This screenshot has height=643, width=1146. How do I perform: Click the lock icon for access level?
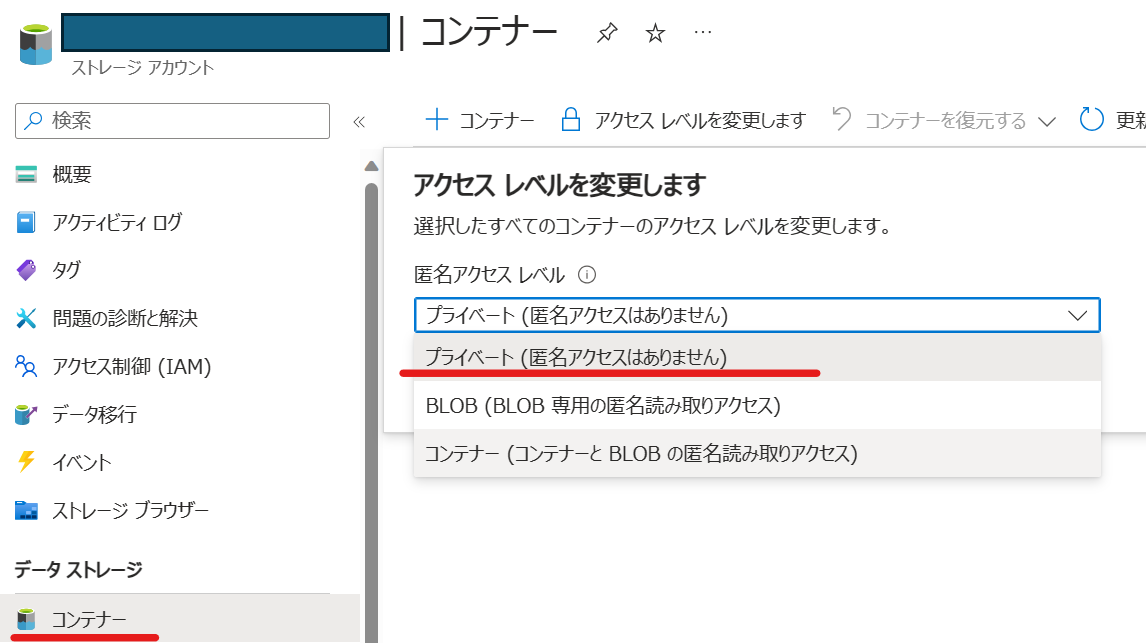(571, 119)
